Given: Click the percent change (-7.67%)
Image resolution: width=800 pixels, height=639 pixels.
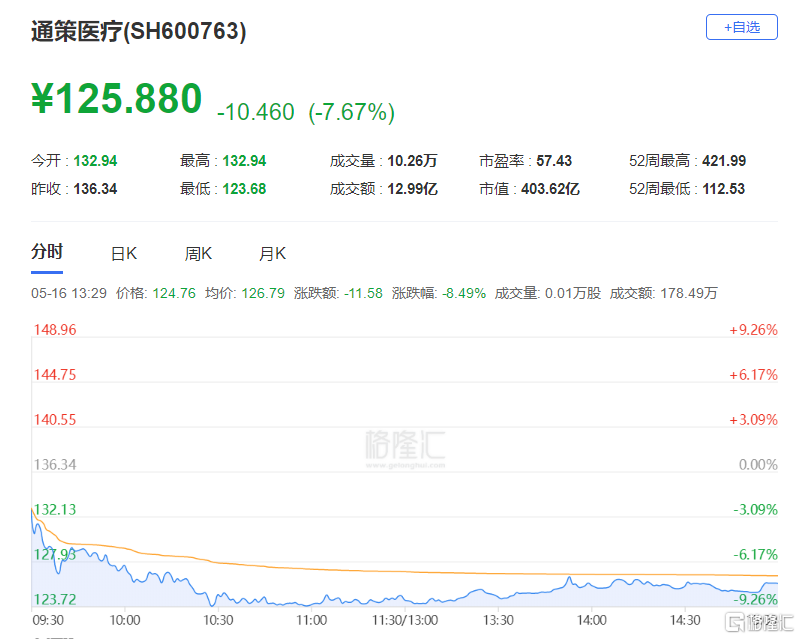Looking at the screenshot, I should point(352,112).
